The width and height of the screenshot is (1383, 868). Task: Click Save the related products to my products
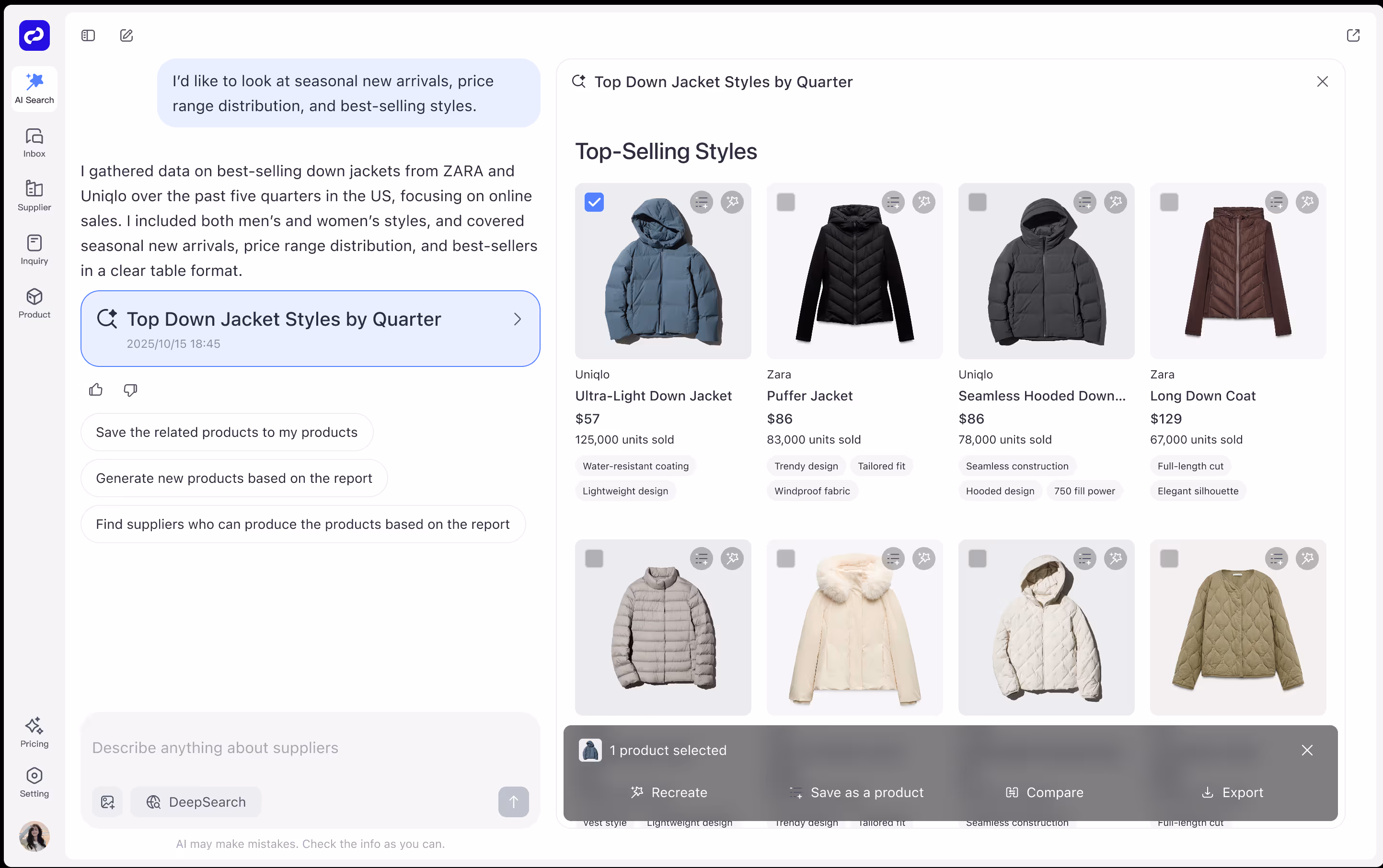click(x=227, y=432)
